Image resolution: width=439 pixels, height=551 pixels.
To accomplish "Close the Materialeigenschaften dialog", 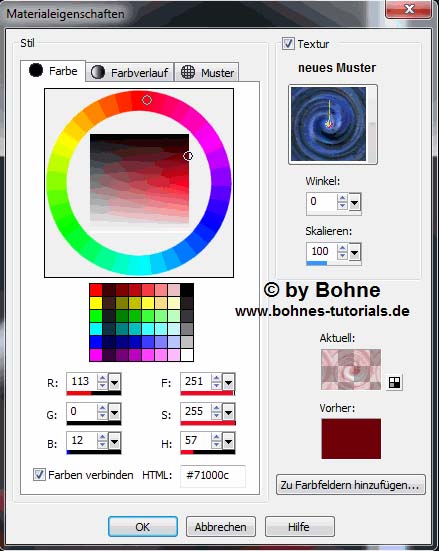I will [409, 9].
